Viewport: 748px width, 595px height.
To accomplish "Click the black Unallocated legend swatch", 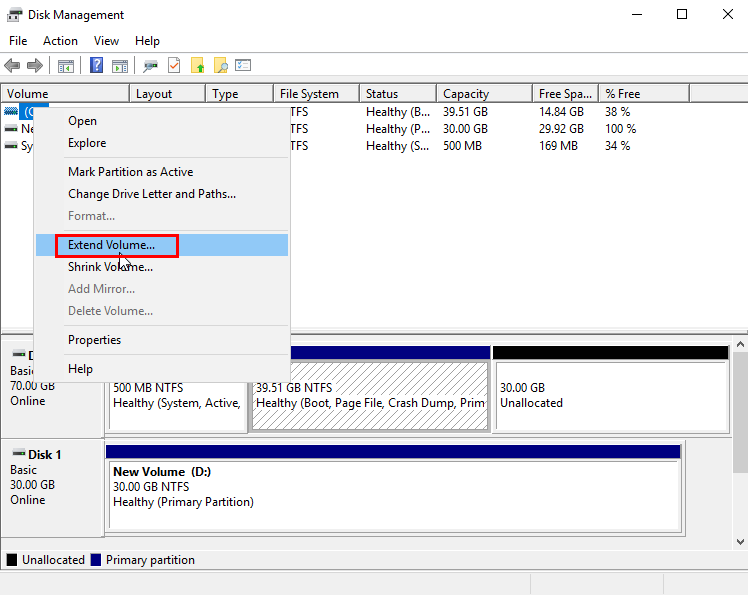I will [12, 560].
